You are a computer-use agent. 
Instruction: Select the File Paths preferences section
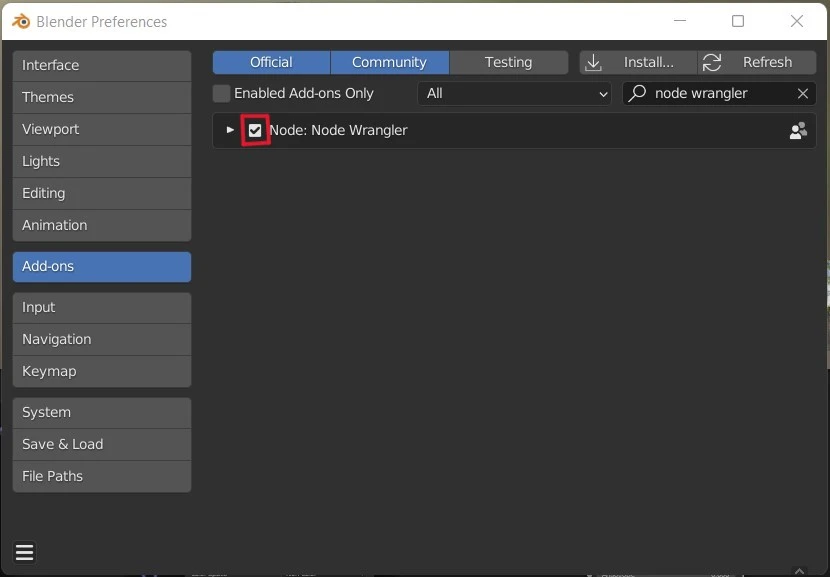click(x=102, y=476)
